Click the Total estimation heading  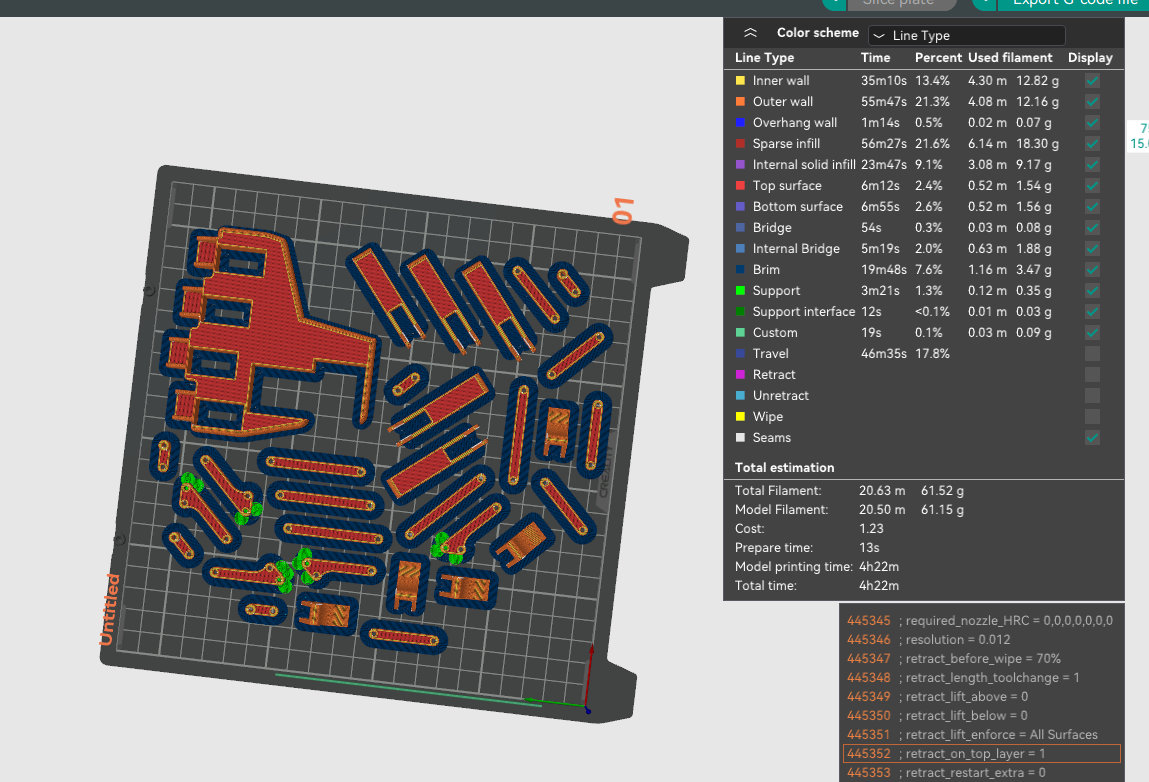click(x=784, y=468)
